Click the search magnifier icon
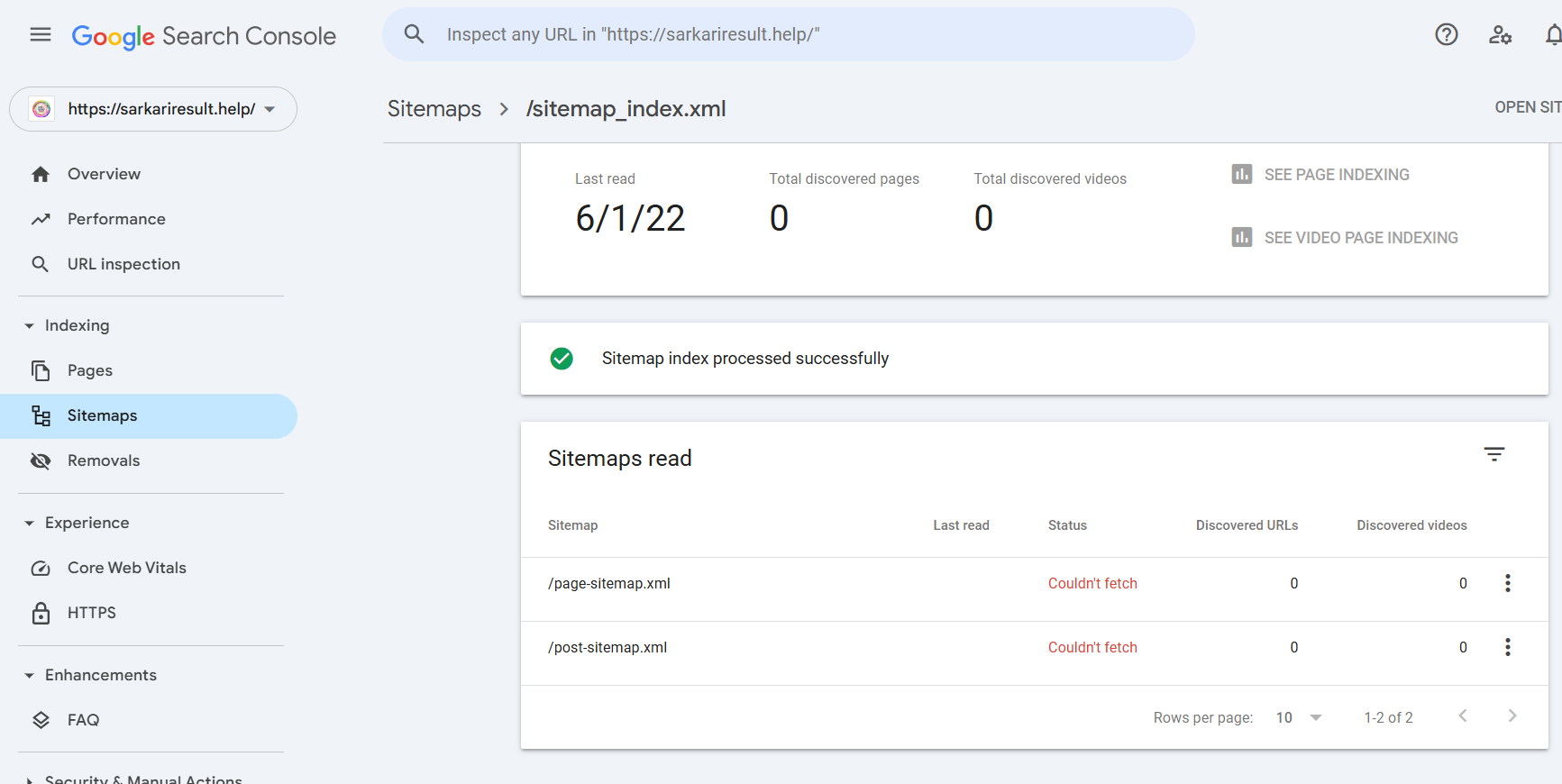Viewport: 1562px width, 784px height. pos(414,34)
